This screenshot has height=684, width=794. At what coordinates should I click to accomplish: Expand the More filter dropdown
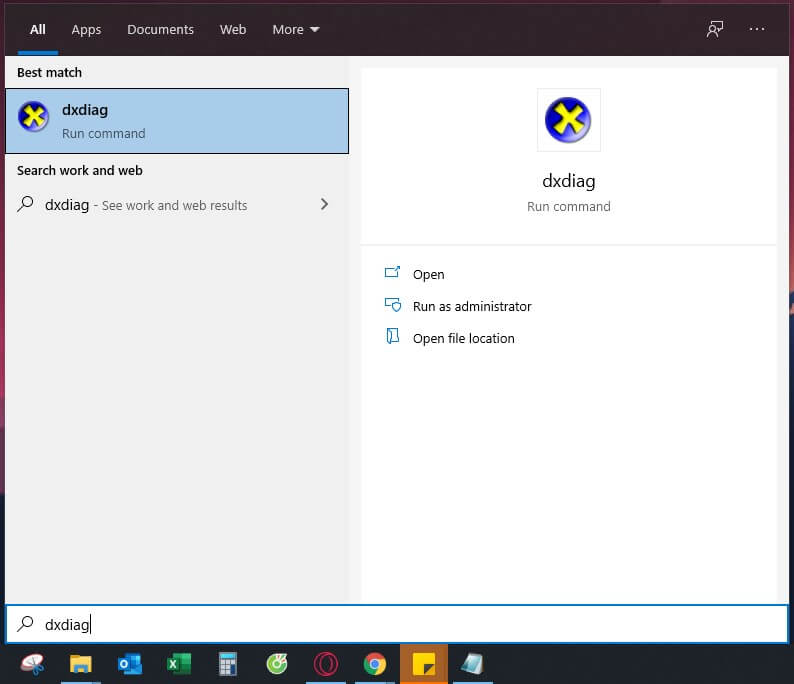(296, 30)
